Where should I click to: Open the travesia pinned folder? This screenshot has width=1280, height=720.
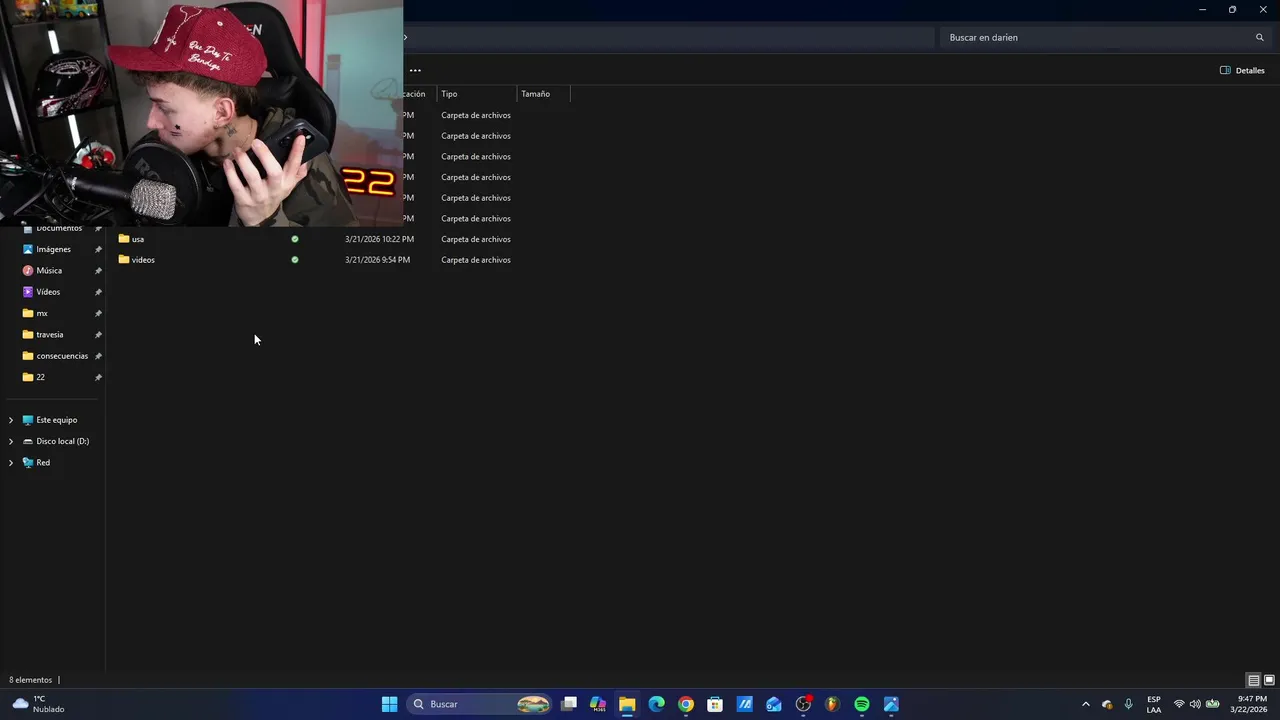pyautogui.click(x=49, y=334)
